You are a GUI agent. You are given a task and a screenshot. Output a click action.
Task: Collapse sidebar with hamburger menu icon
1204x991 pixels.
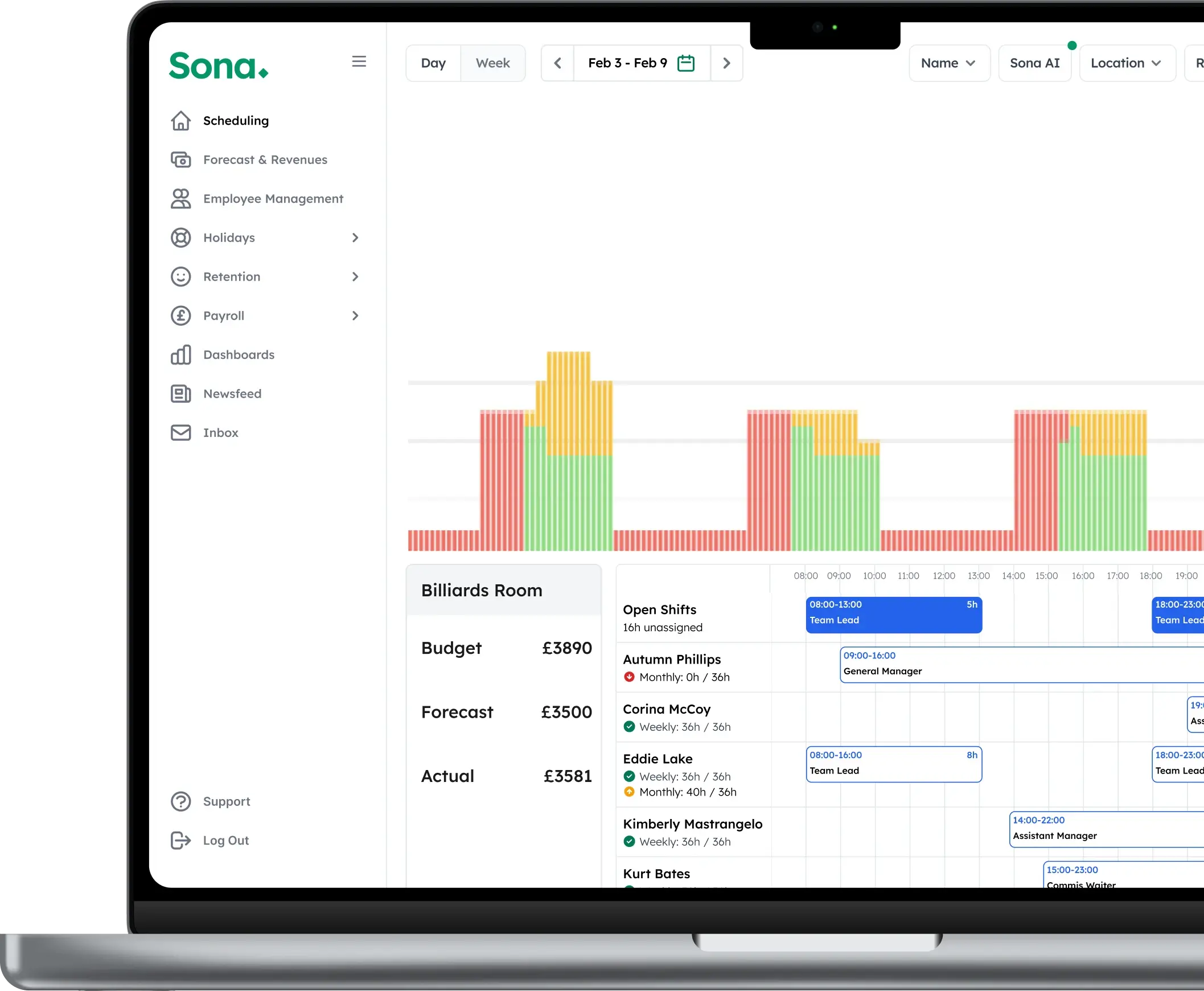coord(359,62)
